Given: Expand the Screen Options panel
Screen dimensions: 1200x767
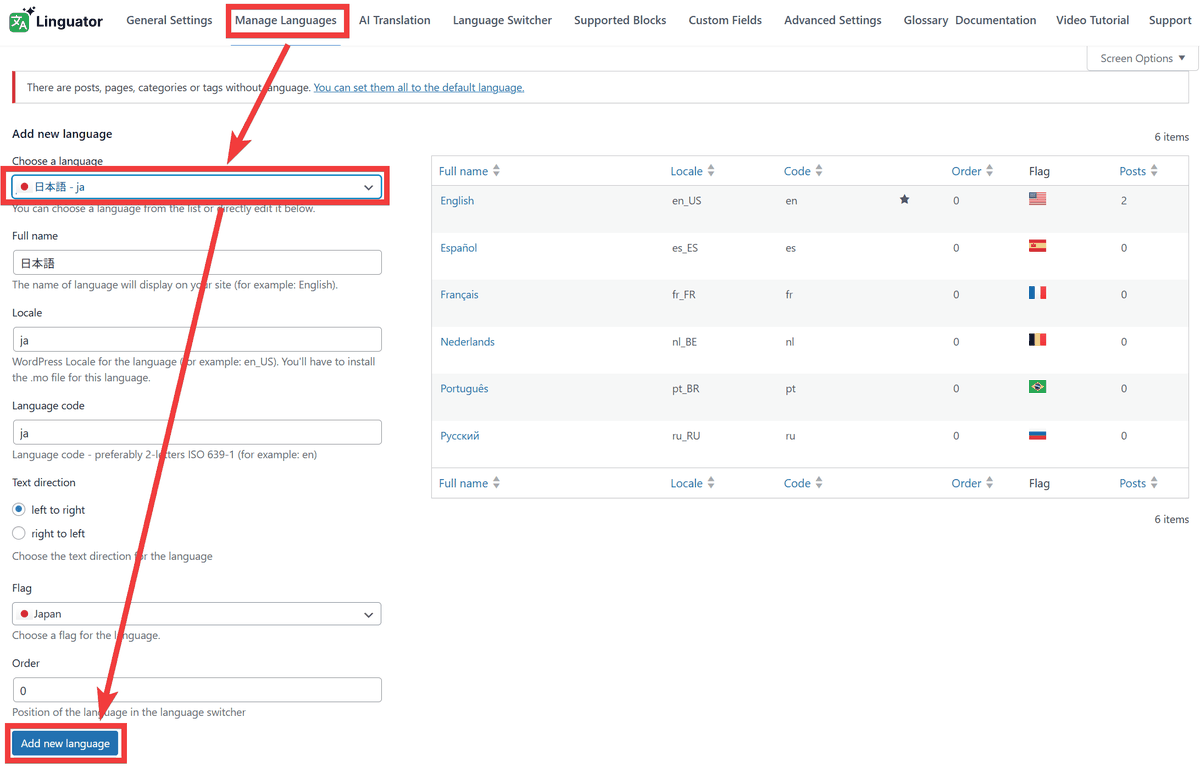Looking at the screenshot, I should click(1142, 58).
